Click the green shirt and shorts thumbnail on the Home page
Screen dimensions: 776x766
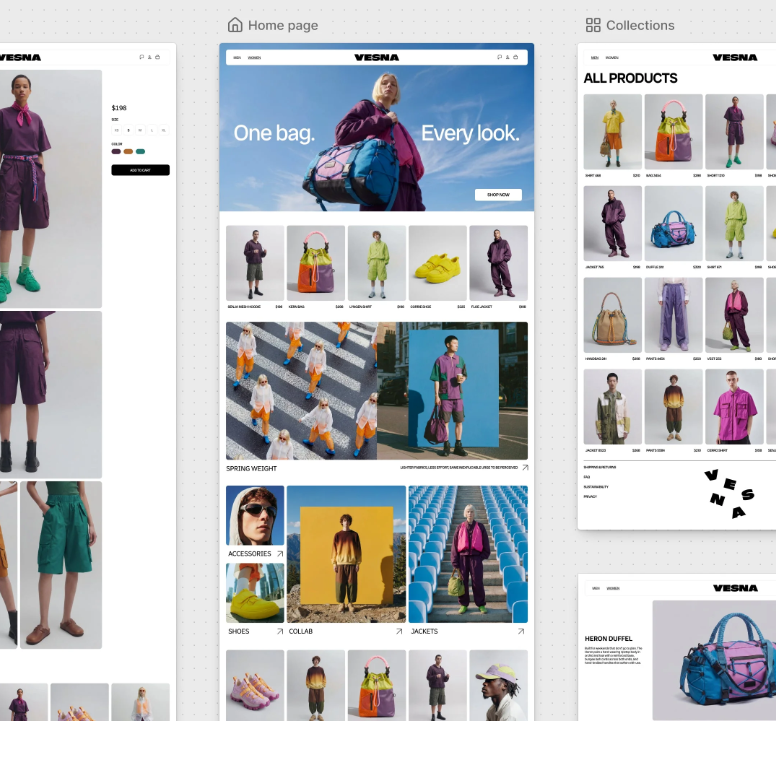tap(377, 263)
